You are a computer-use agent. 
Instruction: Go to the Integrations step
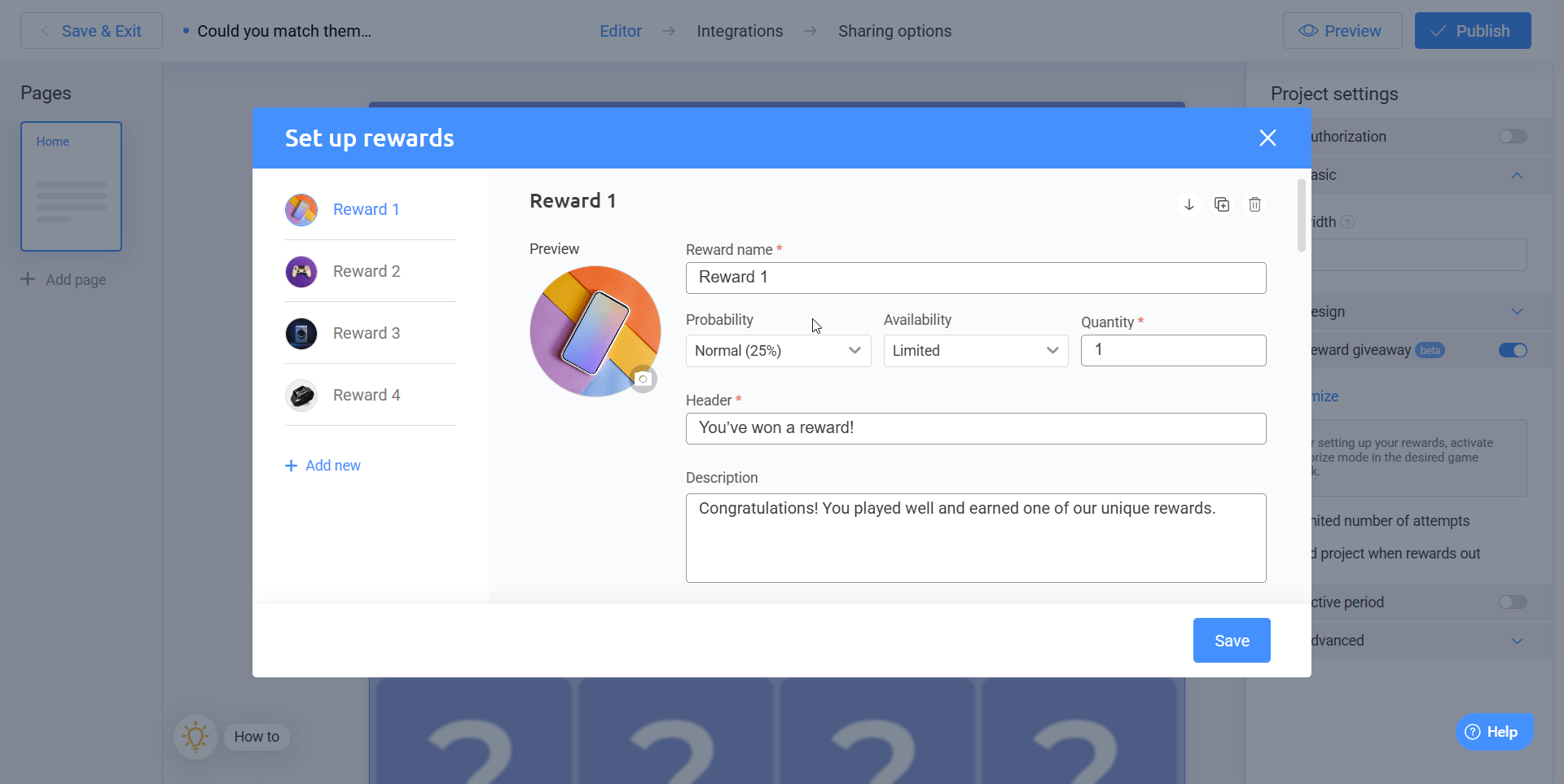point(740,31)
